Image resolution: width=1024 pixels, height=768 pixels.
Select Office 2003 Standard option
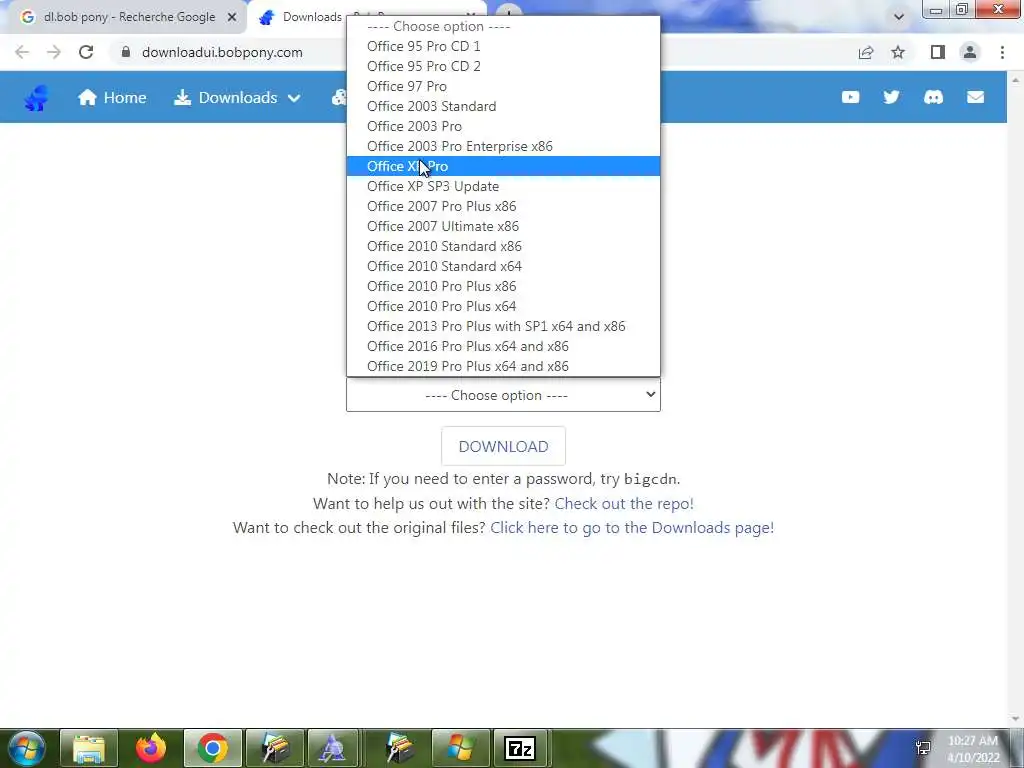[x=504, y=106]
